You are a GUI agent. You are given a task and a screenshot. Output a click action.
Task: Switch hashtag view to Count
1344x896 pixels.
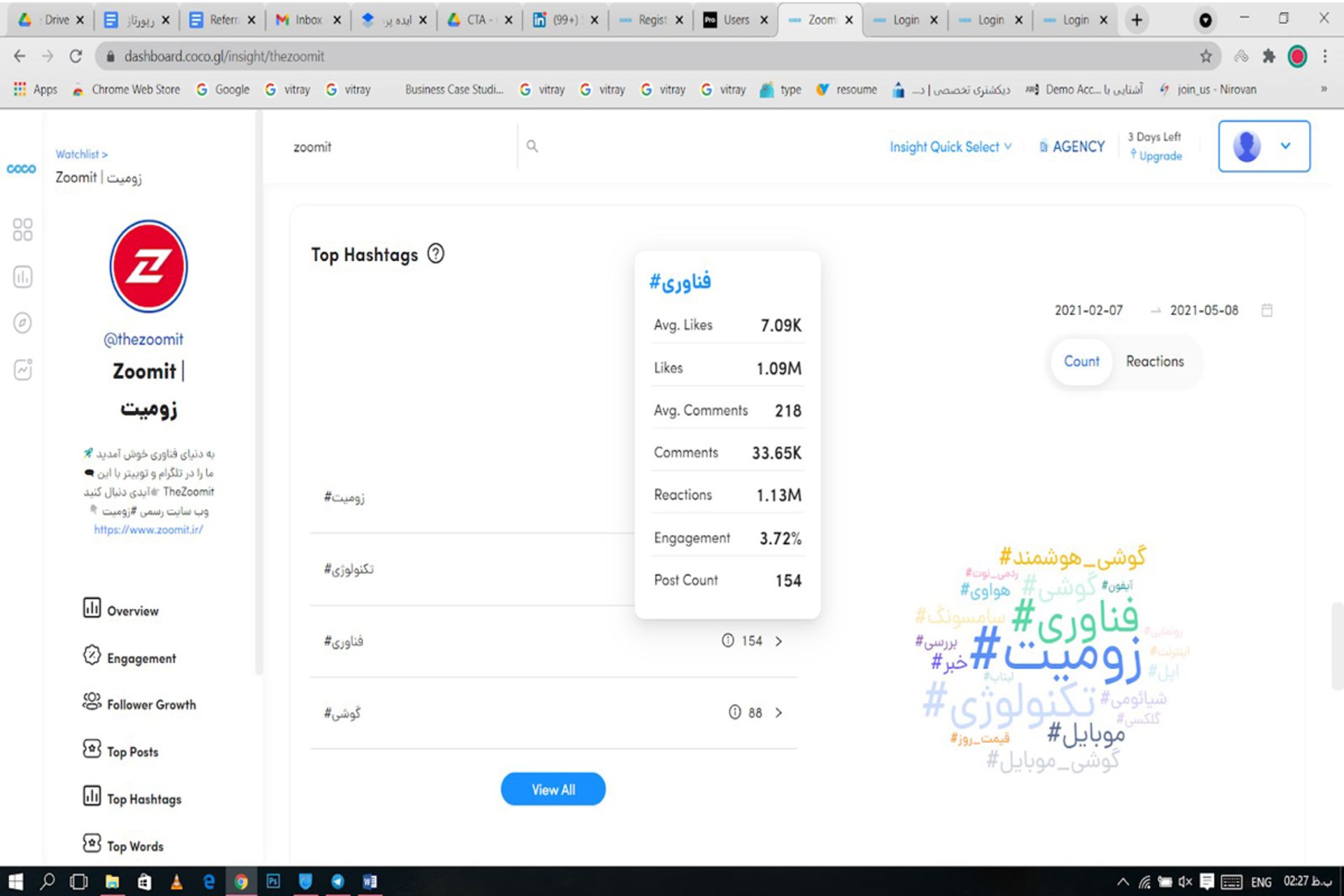[1081, 361]
